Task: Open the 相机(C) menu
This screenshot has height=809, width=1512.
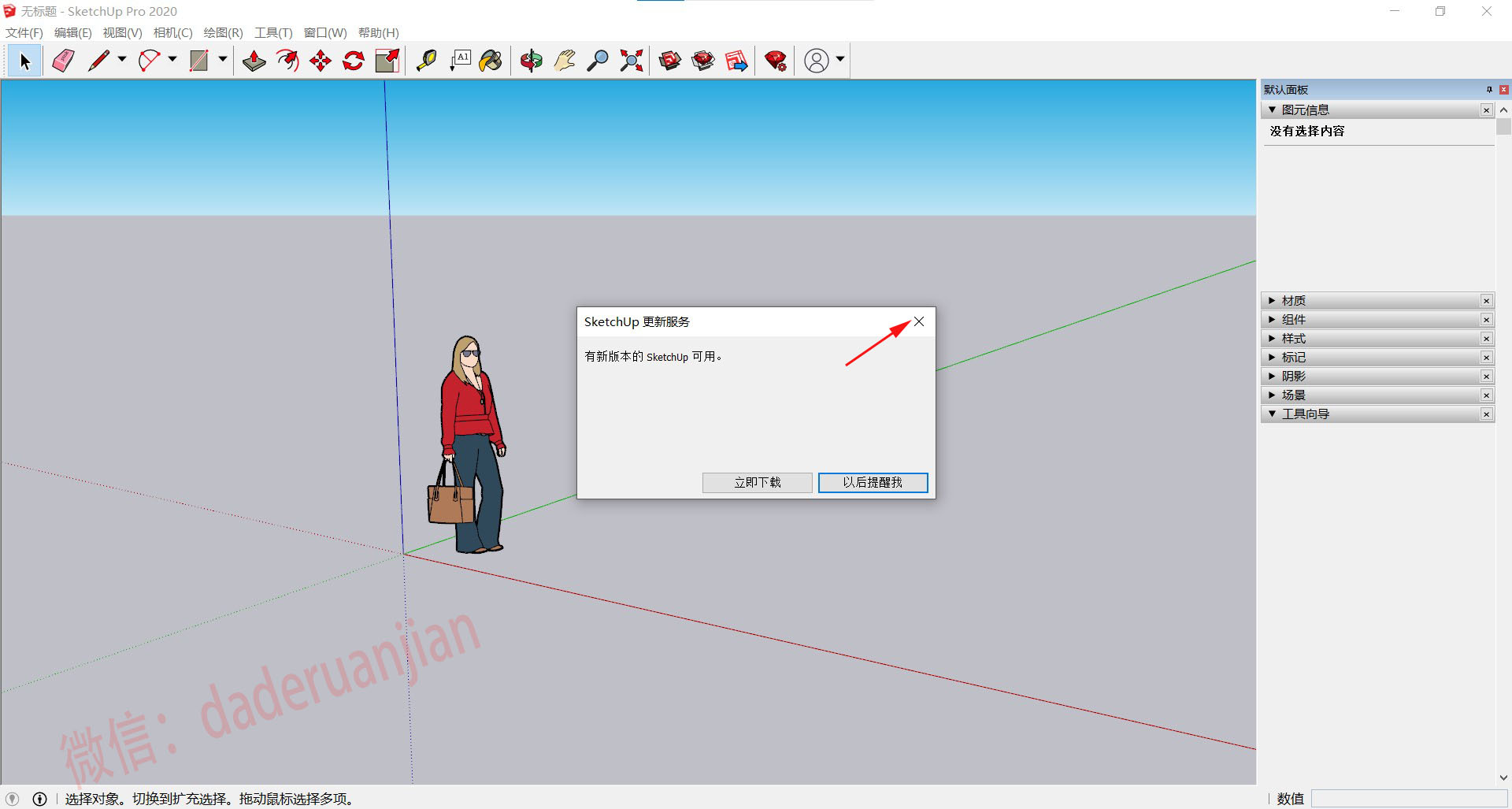Action: tap(172, 33)
